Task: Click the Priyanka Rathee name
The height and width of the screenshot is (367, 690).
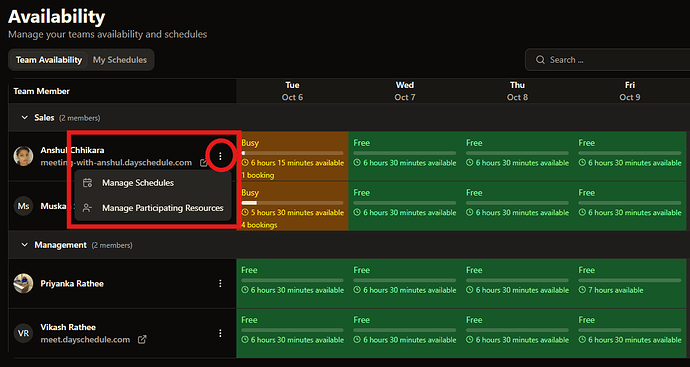Action: tap(72, 284)
